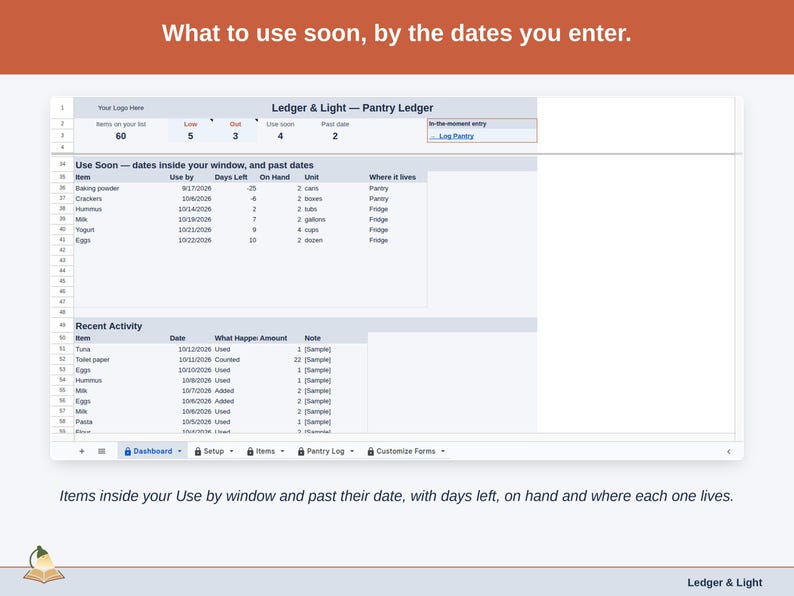Select the 10/14/2026 use by date
The height and width of the screenshot is (596, 794).
click(190, 209)
